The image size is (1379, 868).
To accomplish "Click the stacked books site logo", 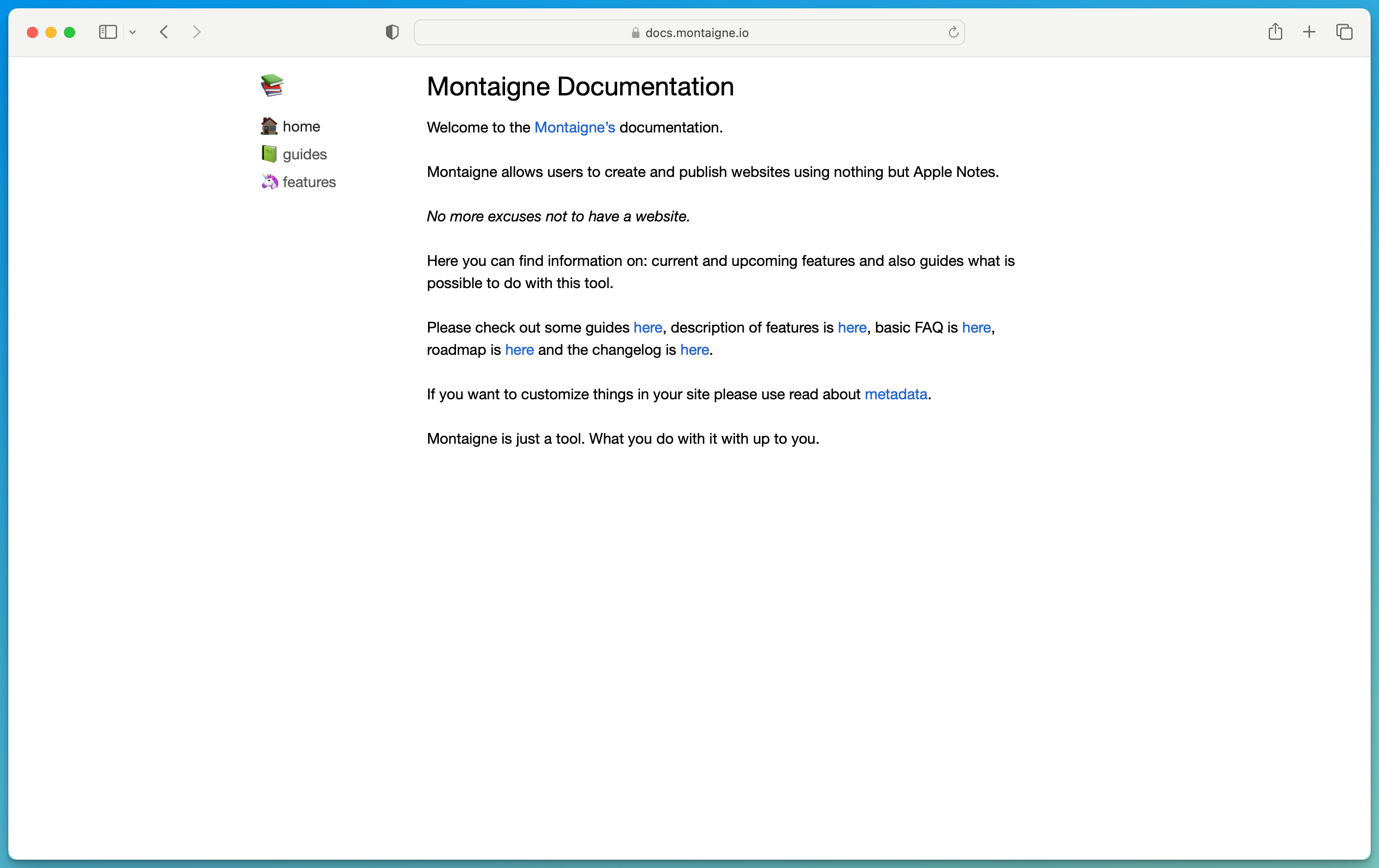I will click(272, 85).
